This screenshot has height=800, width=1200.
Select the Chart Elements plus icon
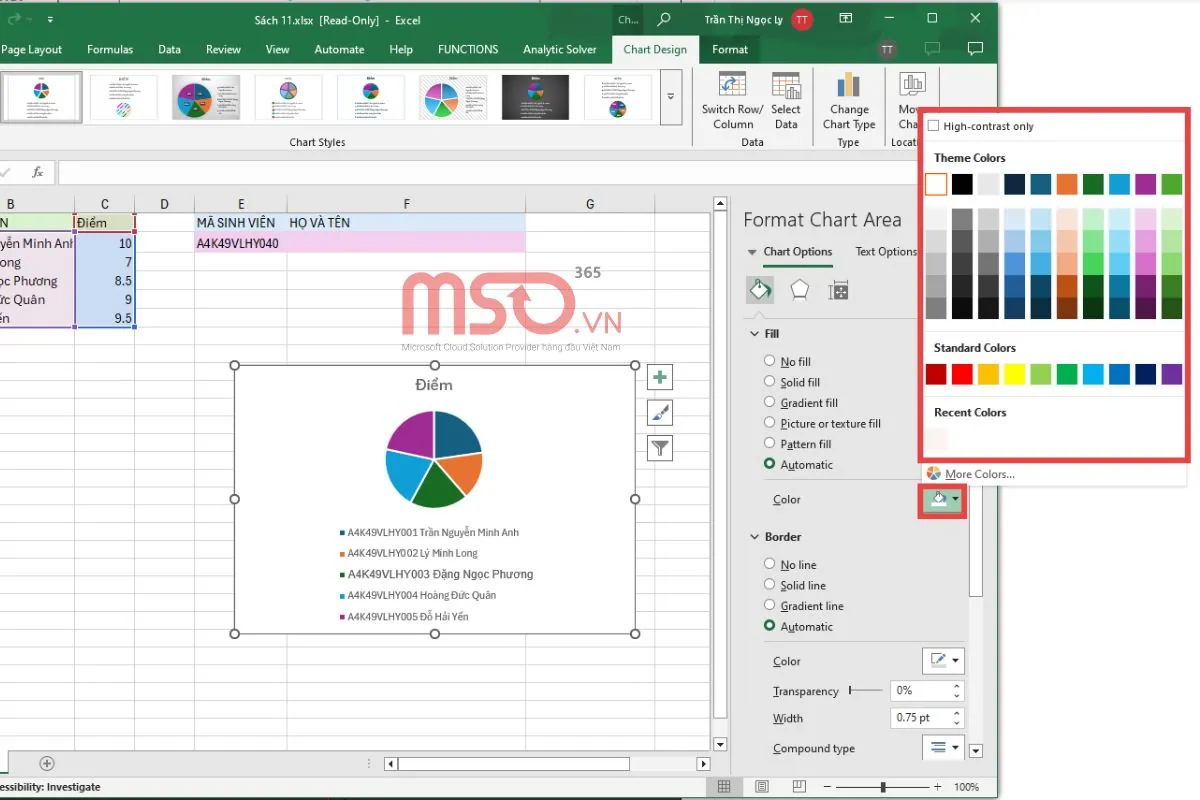[659, 377]
